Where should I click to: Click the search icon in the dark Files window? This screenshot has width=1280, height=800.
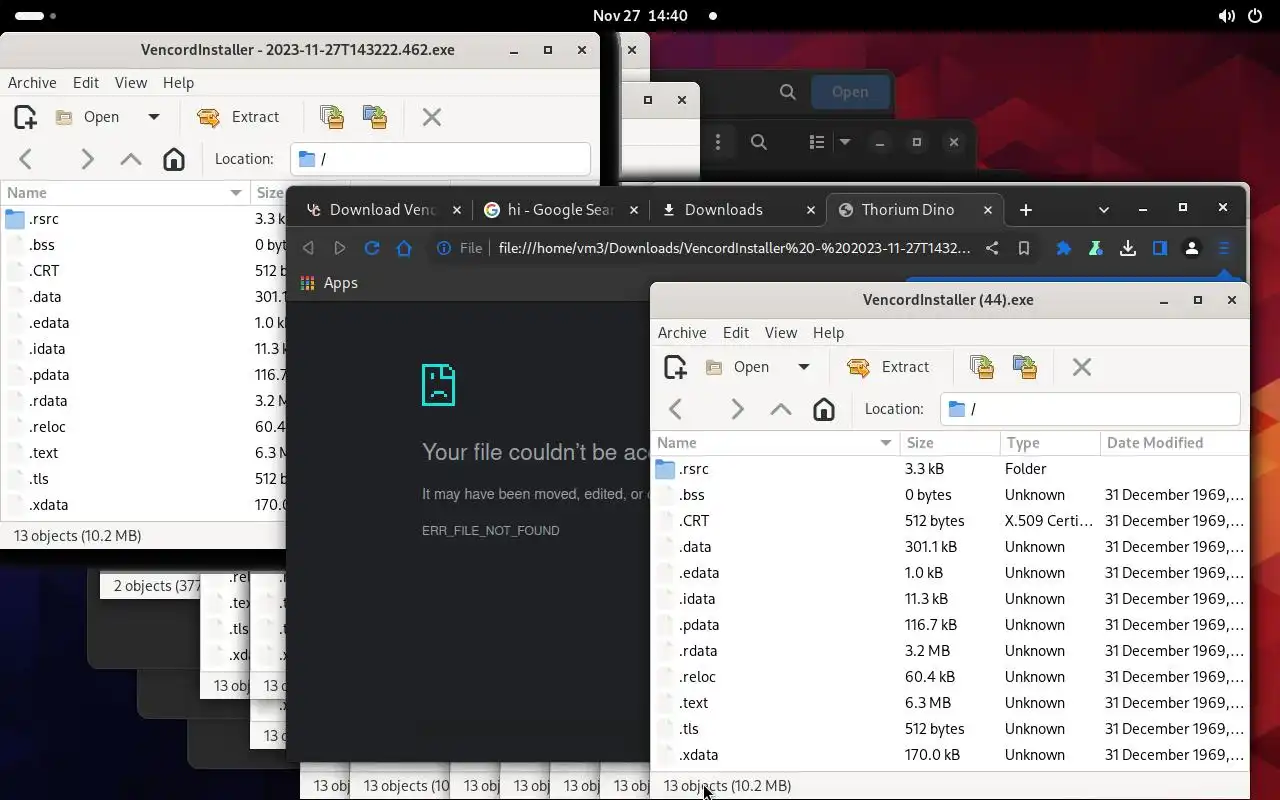point(759,142)
